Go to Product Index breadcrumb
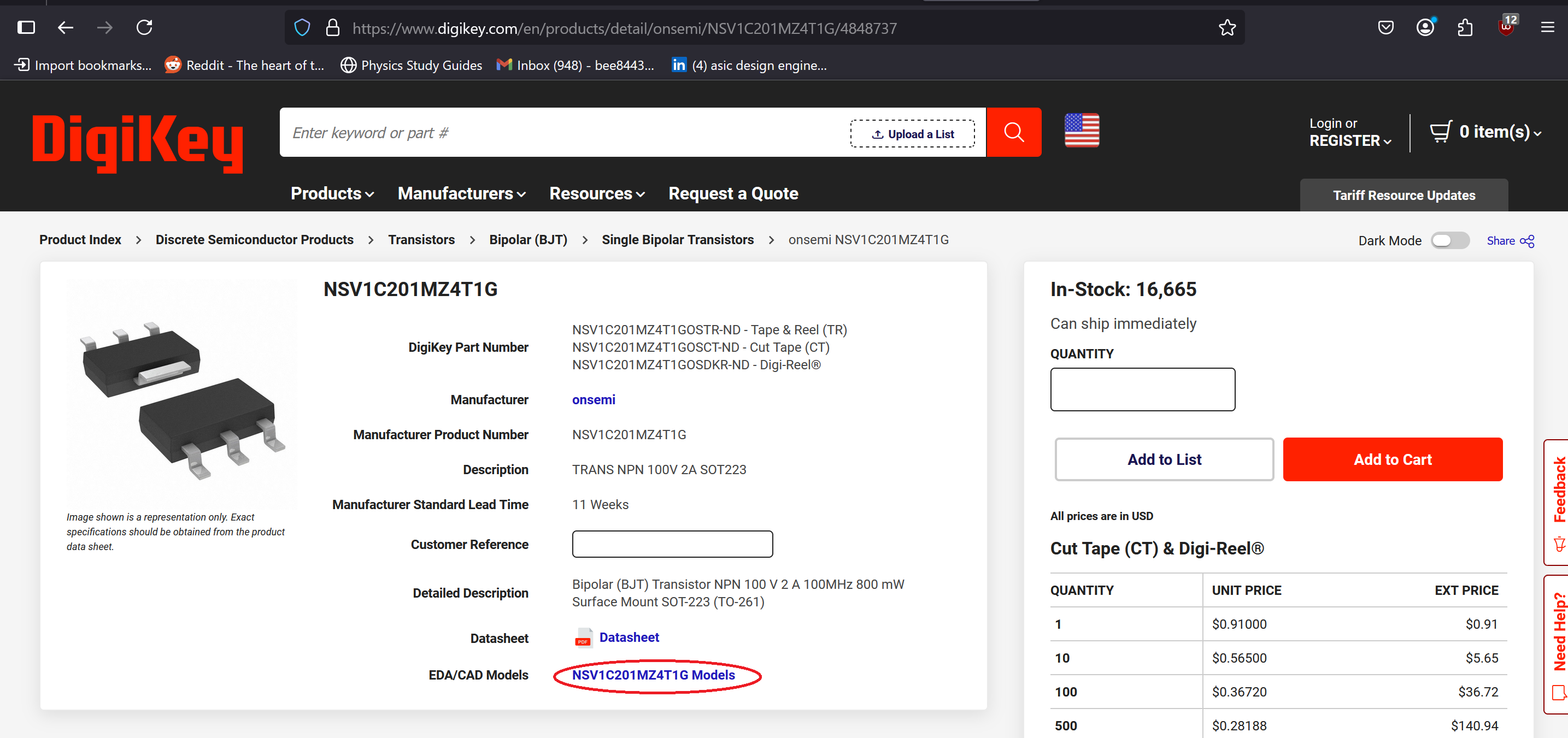The image size is (1568, 738). coord(80,240)
